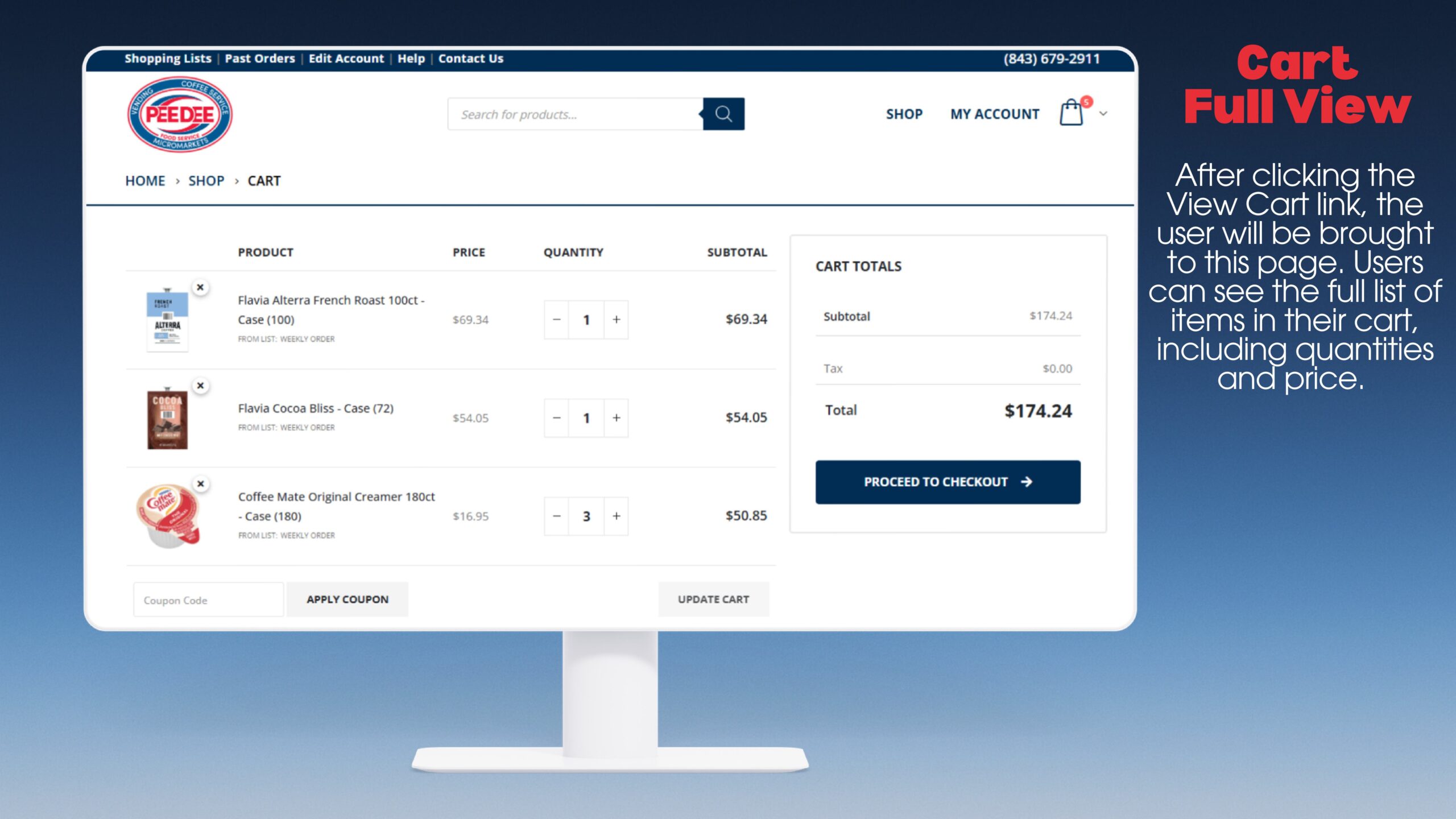The height and width of the screenshot is (819, 1456).
Task: Open the MY ACCOUNT menu
Action: pos(995,114)
